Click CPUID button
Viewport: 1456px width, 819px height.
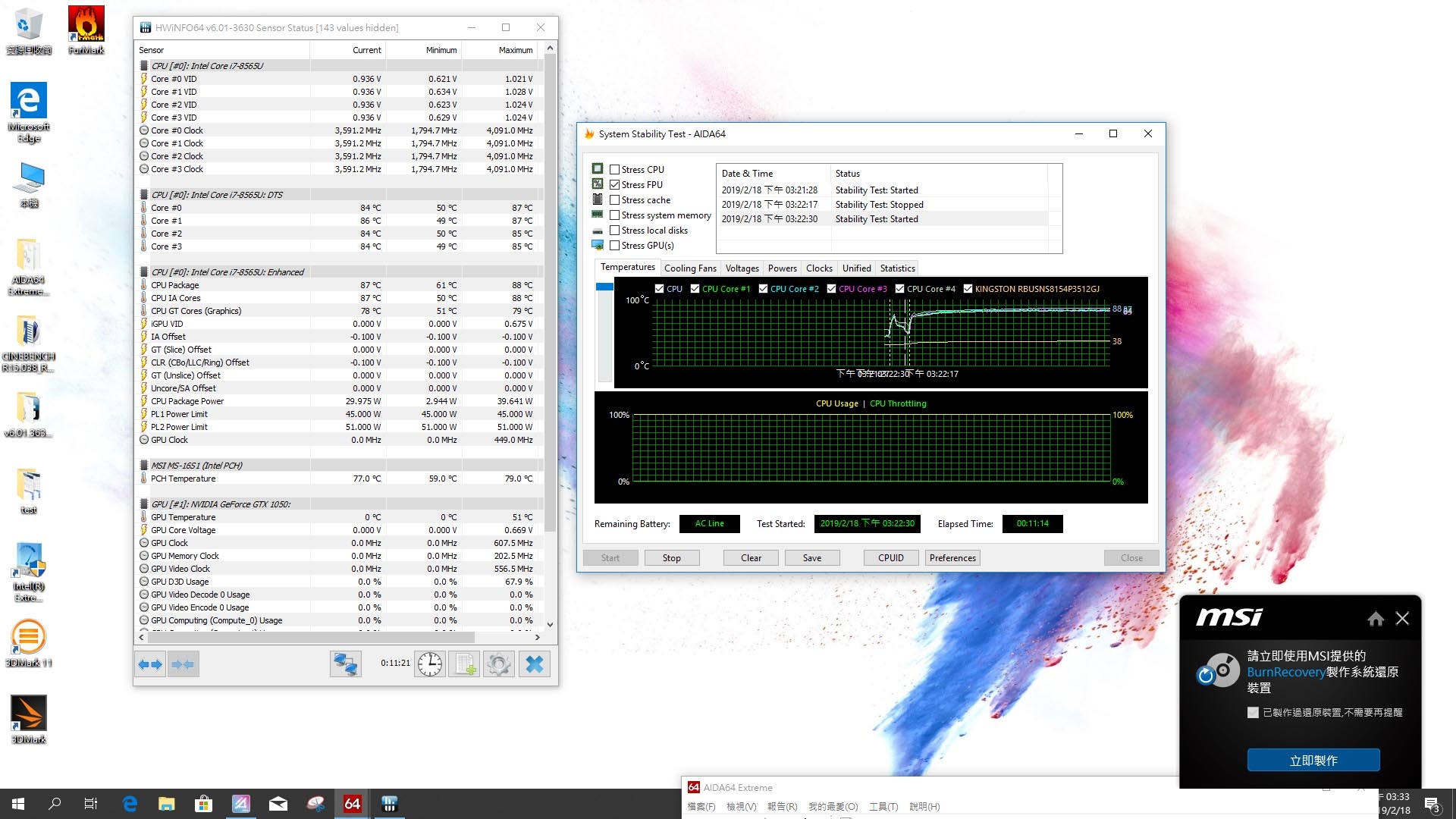[x=891, y=558]
